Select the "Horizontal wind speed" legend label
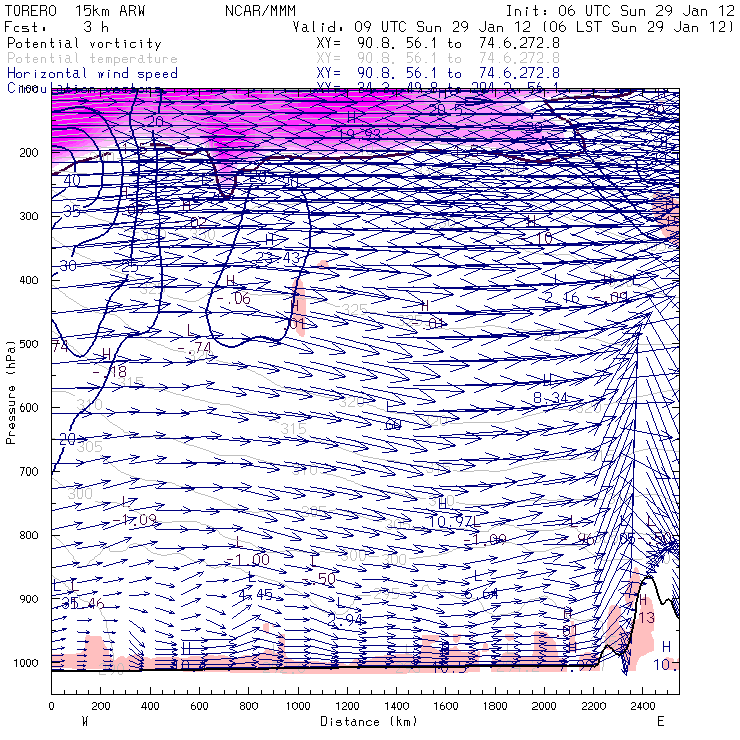This screenshot has width=740, height=740. click(x=92, y=74)
